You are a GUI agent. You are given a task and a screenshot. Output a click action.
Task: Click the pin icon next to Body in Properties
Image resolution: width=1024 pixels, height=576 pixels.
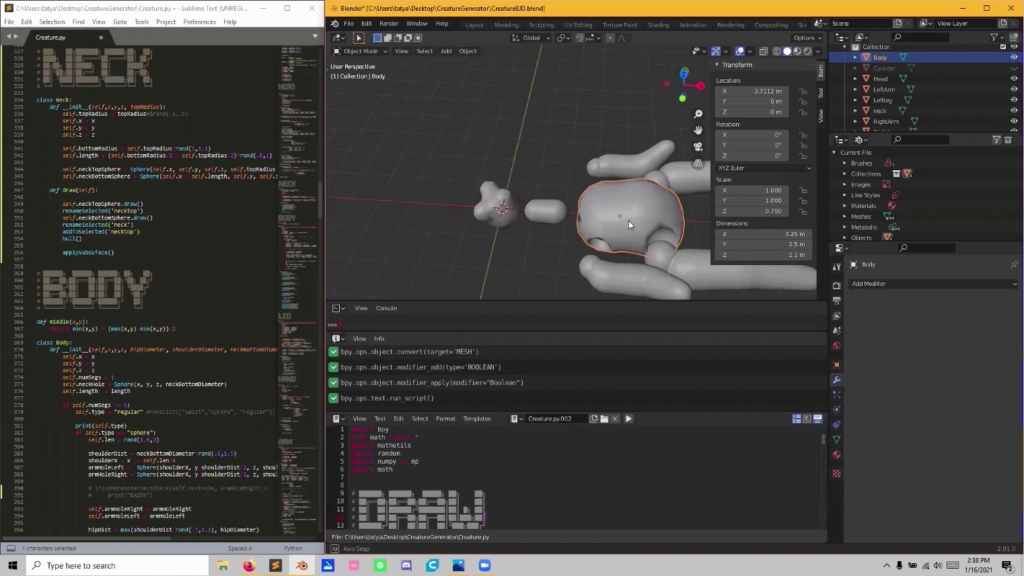[1014, 264]
